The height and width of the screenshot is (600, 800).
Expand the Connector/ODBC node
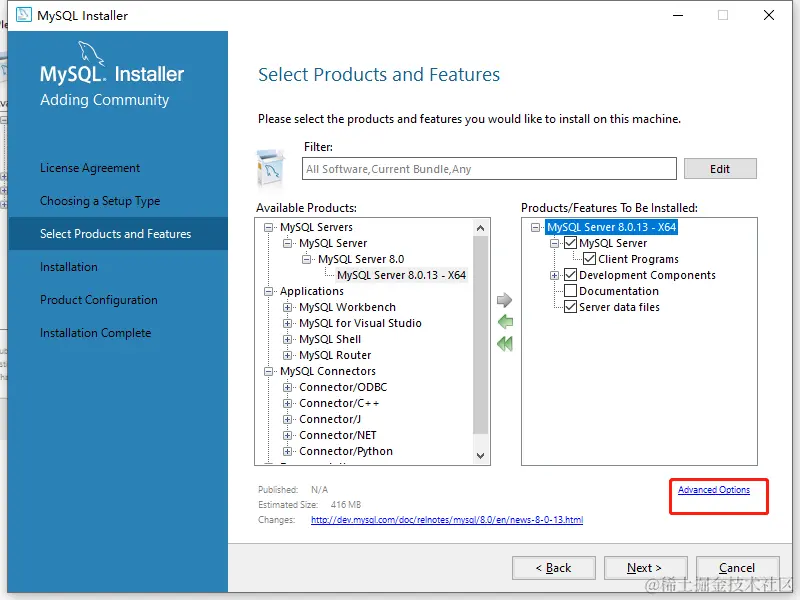pyautogui.click(x=287, y=387)
